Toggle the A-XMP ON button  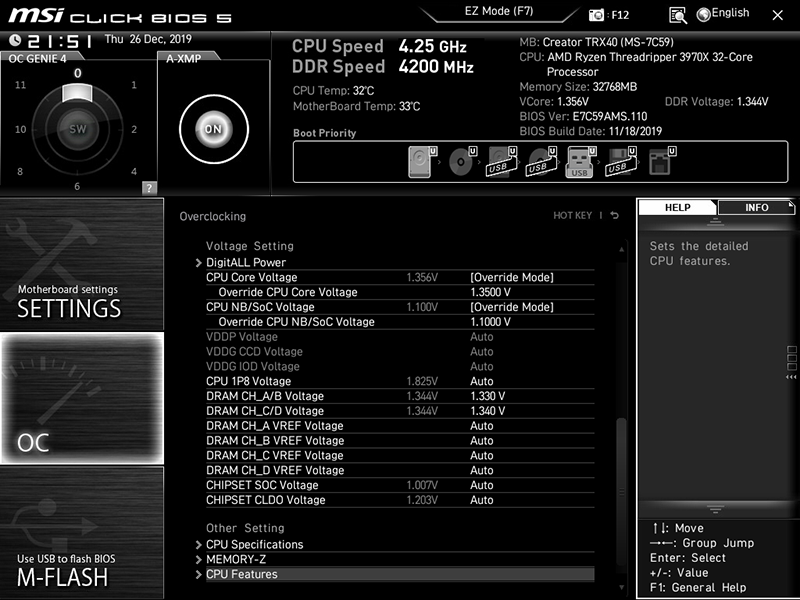click(214, 129)
